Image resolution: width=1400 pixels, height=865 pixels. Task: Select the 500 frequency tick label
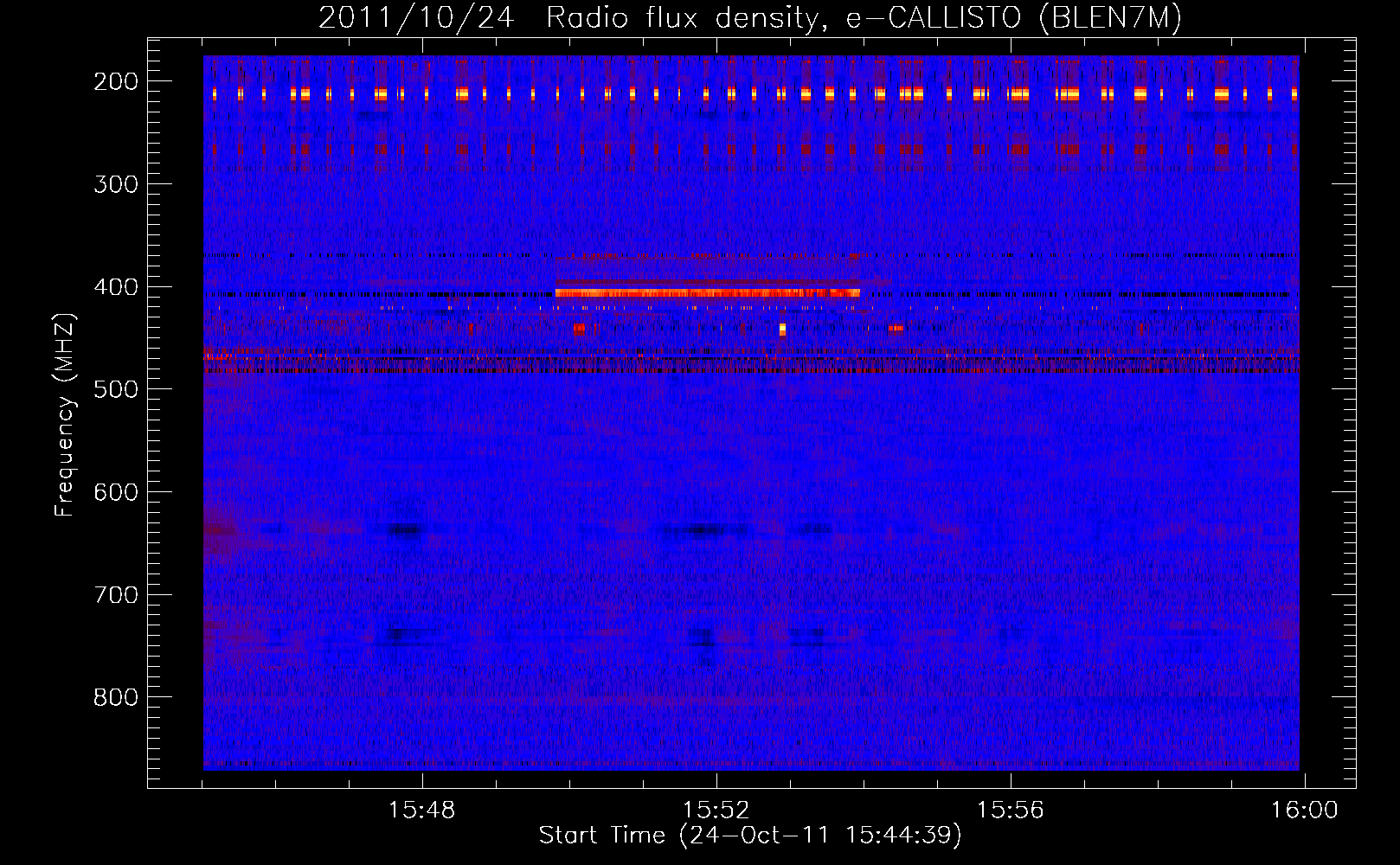coord(116,389)
